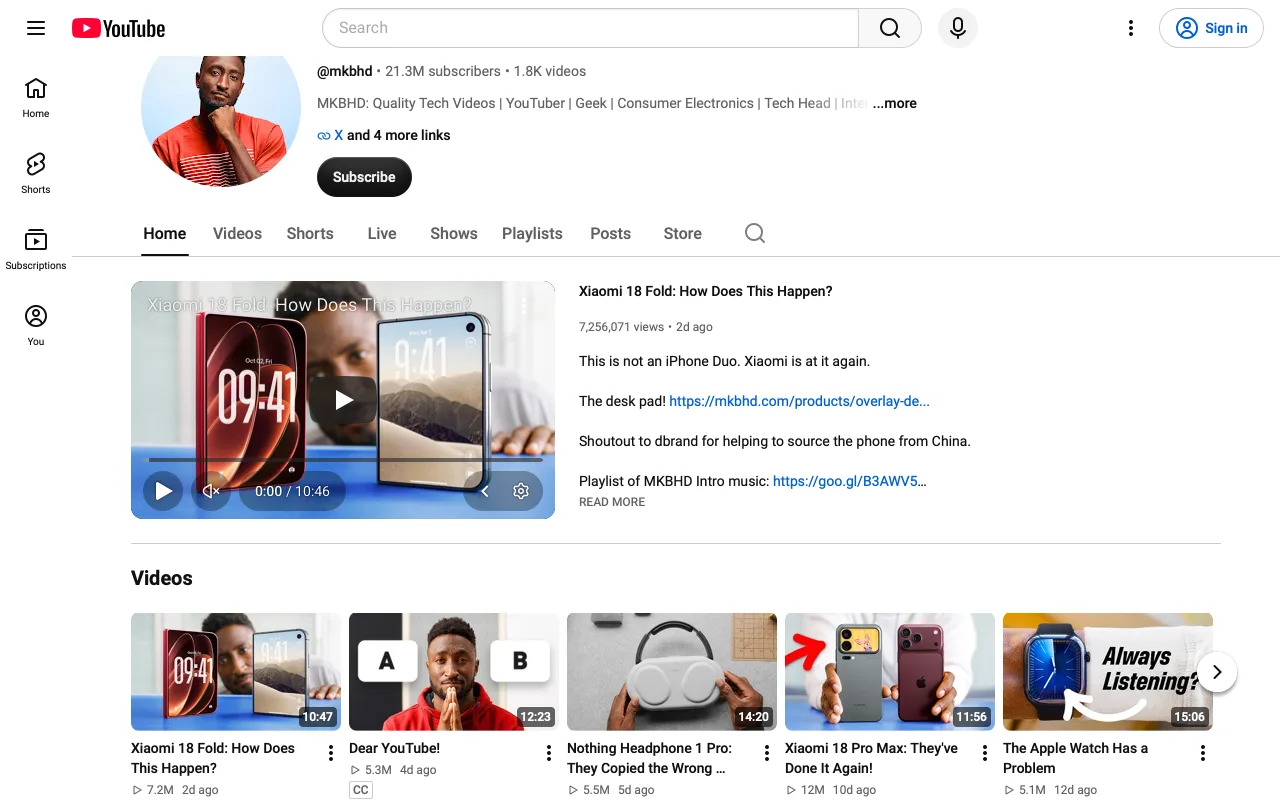Open options for Nothing Headphone 1 Pro video

[767, 753]
